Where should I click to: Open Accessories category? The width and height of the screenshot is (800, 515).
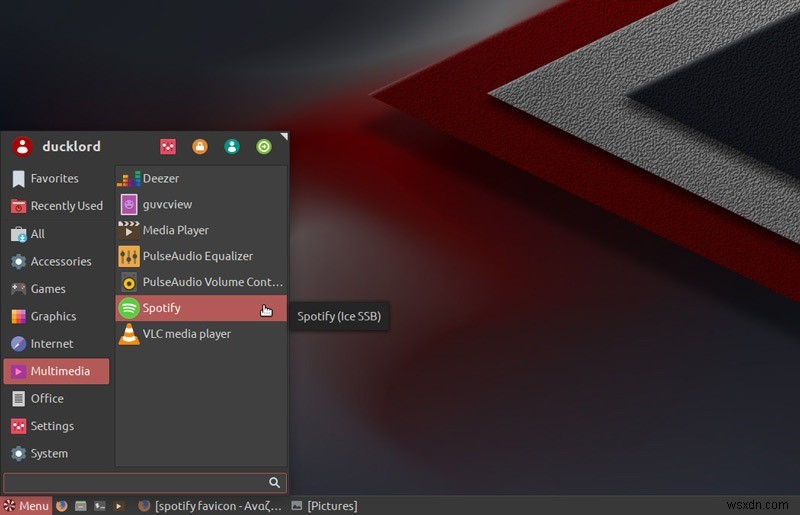tap(56, 261)
